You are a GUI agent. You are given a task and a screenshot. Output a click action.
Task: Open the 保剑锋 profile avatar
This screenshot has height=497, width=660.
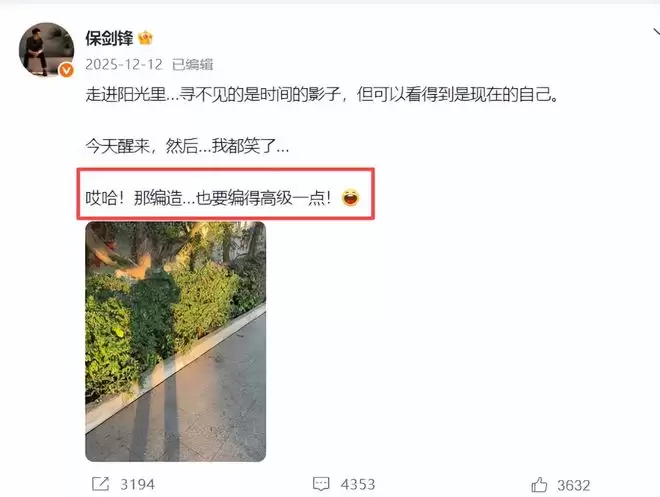click(x=46, y=50)
